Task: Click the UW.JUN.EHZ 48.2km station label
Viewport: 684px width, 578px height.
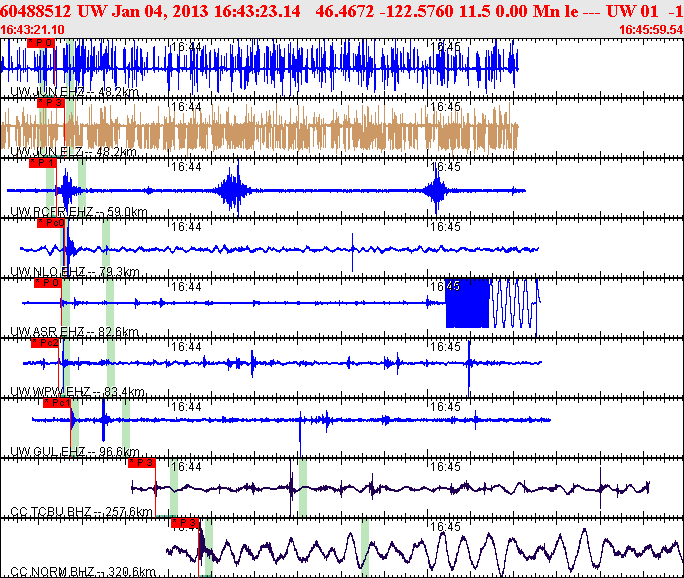Action: pos(73,92)
